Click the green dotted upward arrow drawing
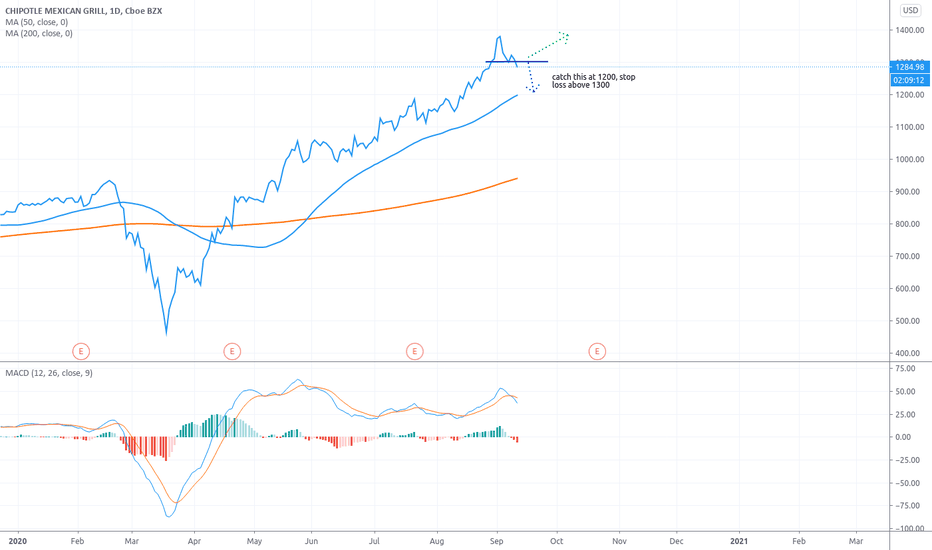This screenshot has width=932, height=550. point(549,45)
